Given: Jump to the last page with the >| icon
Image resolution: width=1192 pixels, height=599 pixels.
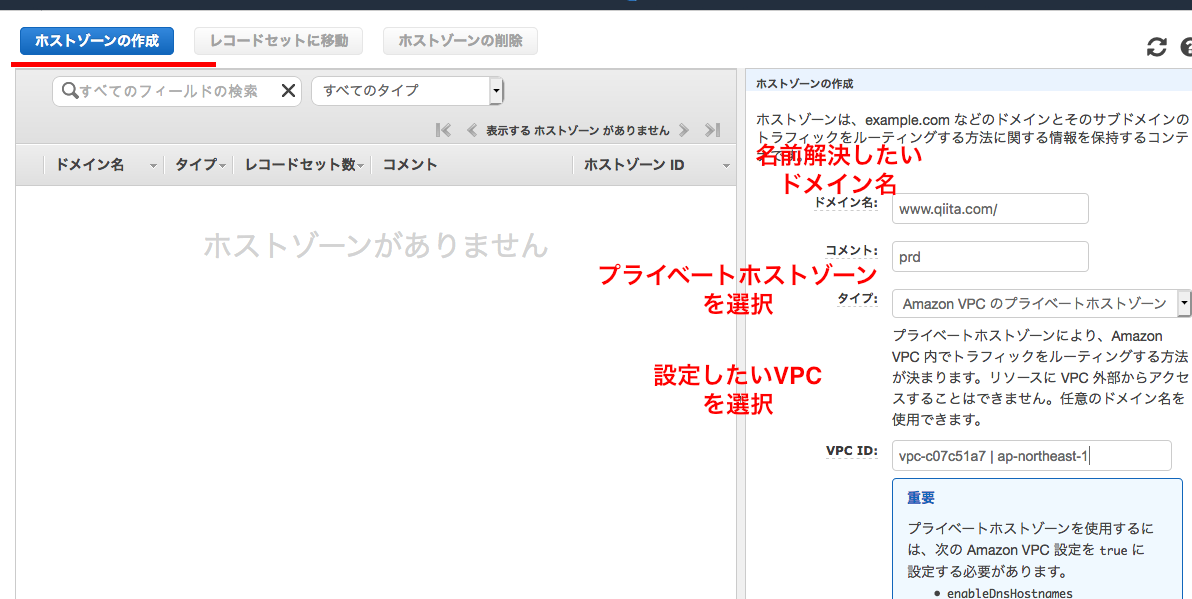Looking at the screenshot, I should tap(712, 130).
